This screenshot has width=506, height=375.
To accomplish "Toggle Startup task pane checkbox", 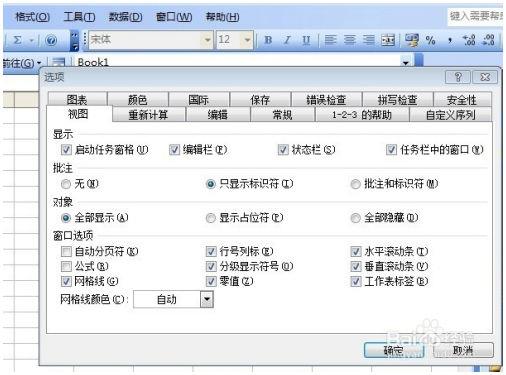I will click(66, 150).
